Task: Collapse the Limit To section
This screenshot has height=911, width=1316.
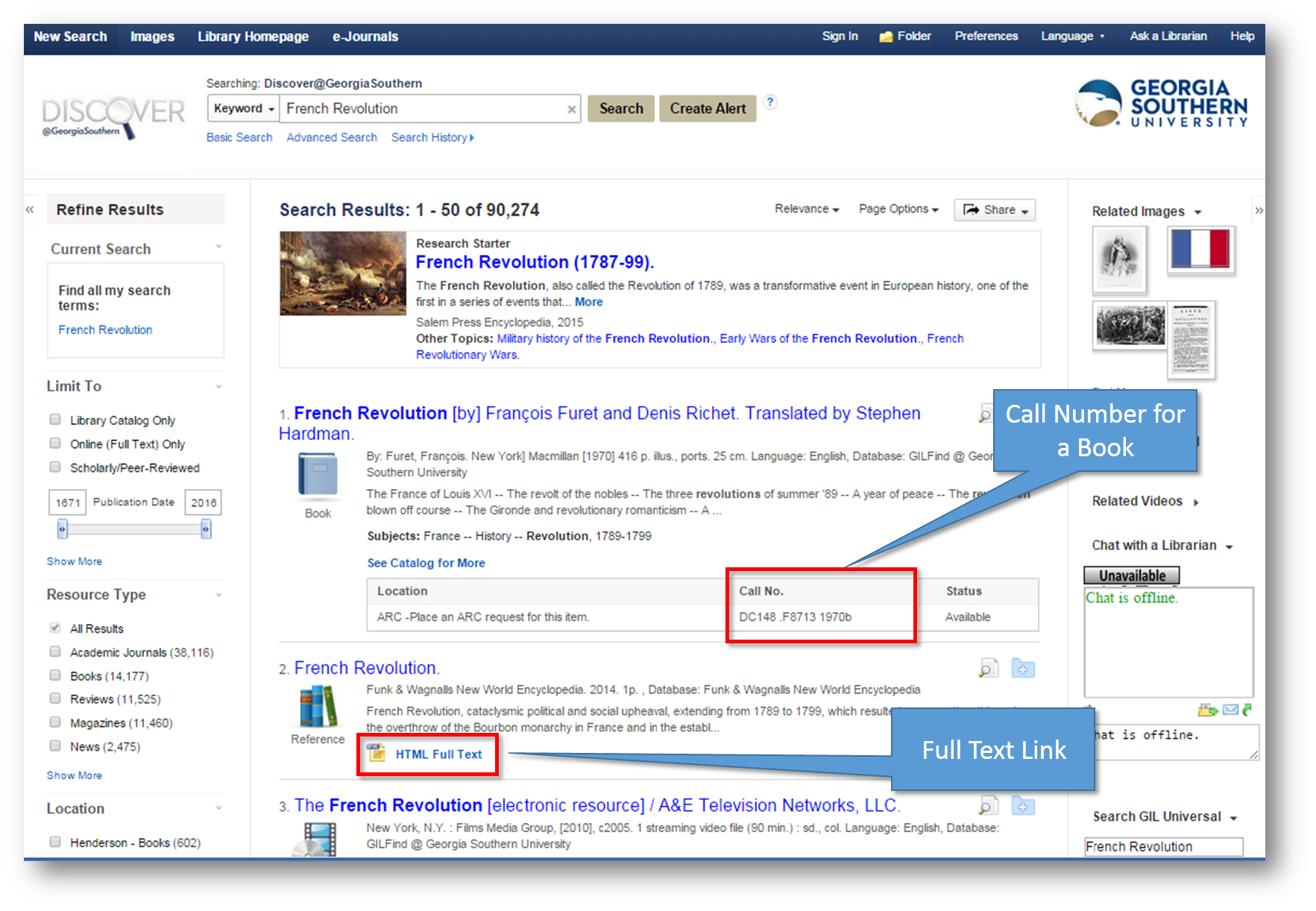Action: click(218, 386)
